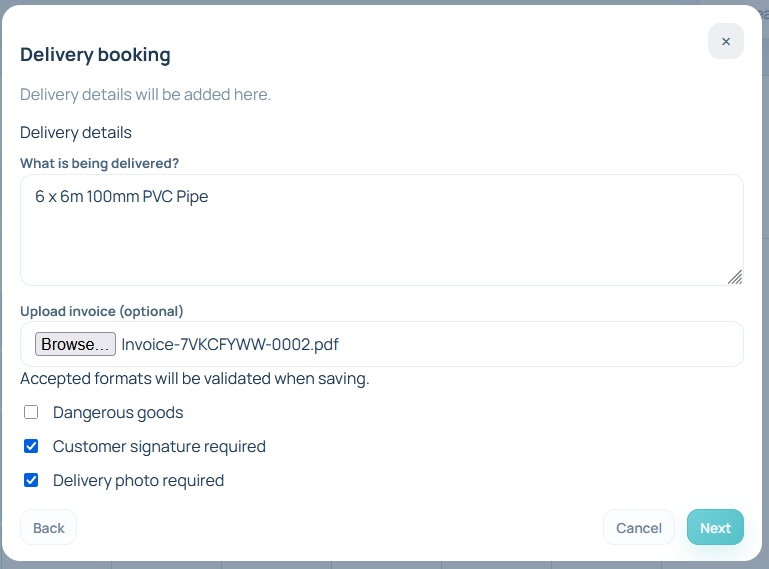Click the "Delivery details" section heading
The height and width of the screenshot is (569, 769).
coord(76,132)
